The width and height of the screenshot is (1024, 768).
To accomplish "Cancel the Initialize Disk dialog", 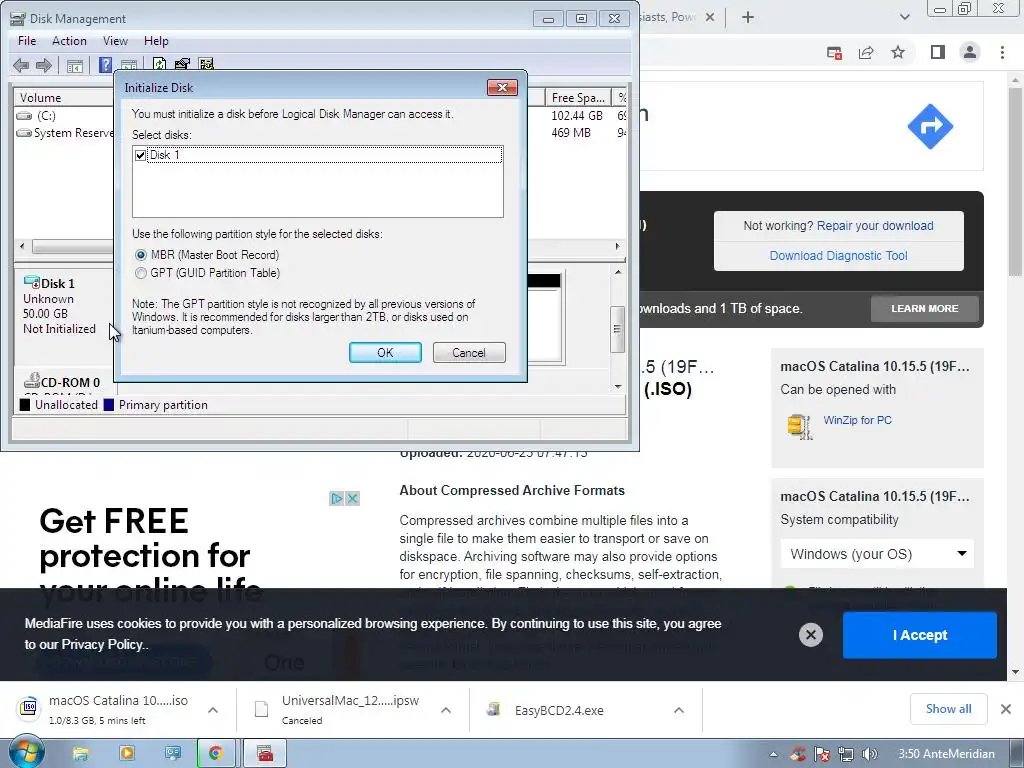I will (x=469, y=353).
